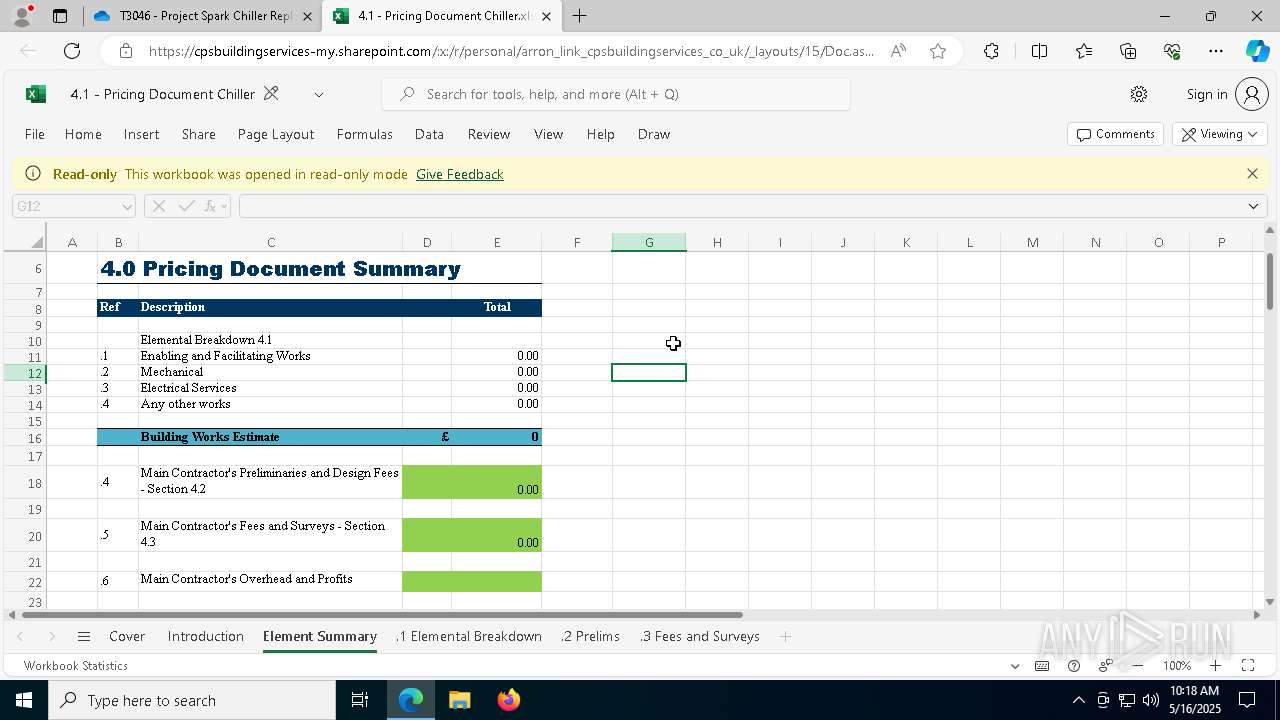Add page to favorites star
The width and height of the screenshot is (1280, 720).
click(x=937, y=51)
